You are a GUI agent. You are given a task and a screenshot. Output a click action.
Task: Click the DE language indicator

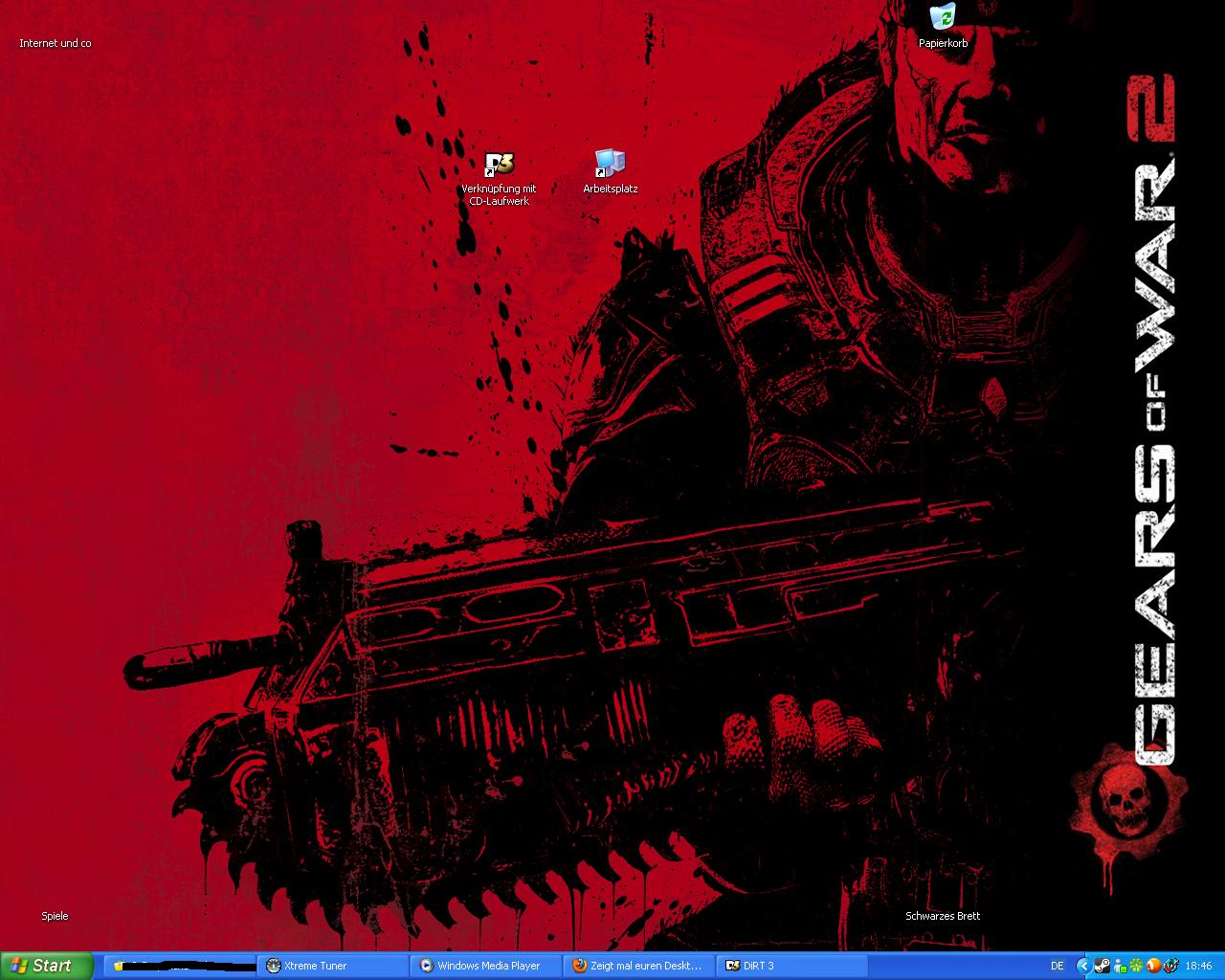pyautogui.click(x=1057, y=966)
